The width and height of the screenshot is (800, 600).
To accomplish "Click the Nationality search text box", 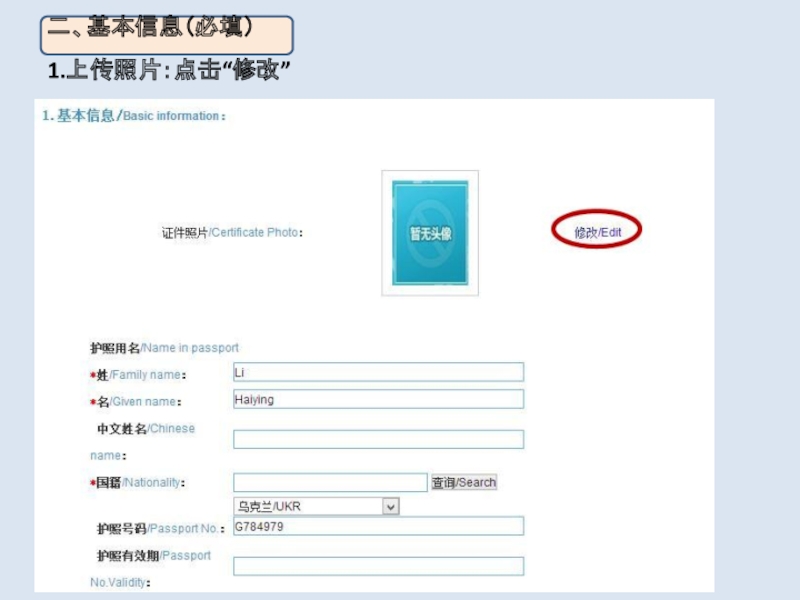I will pos(330,483).
